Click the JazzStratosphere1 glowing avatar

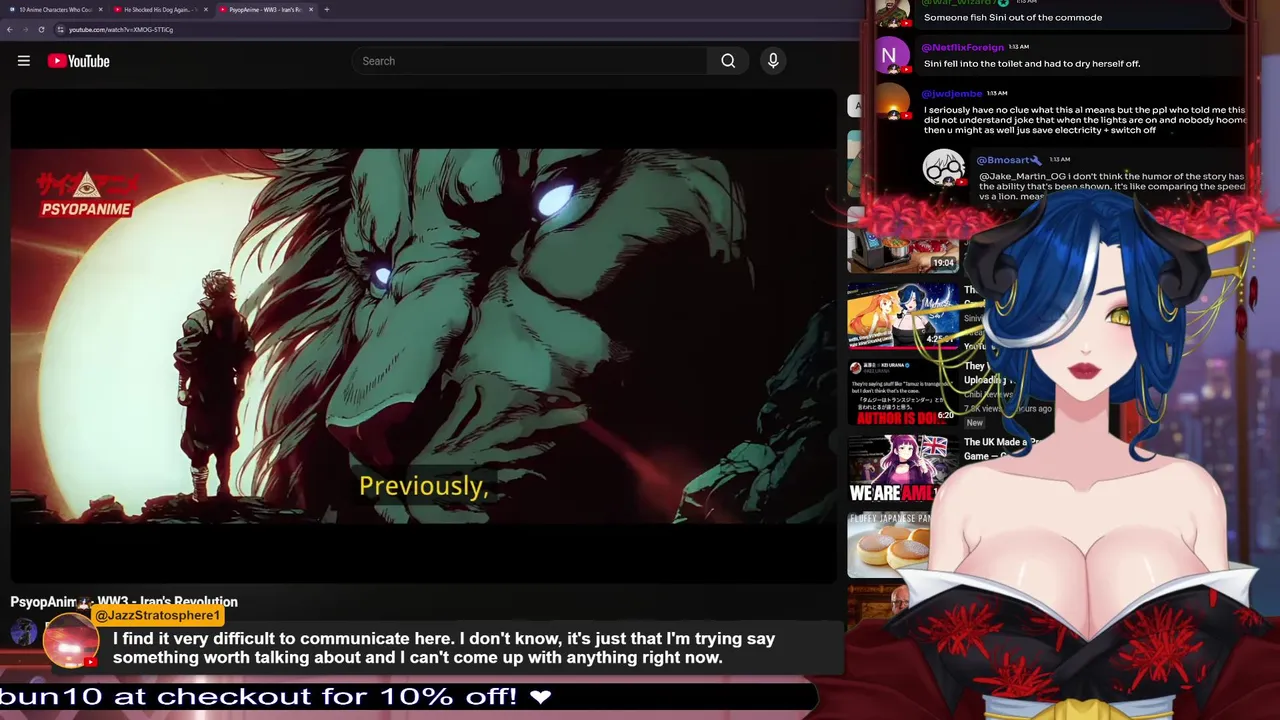[x=70, y=640]
